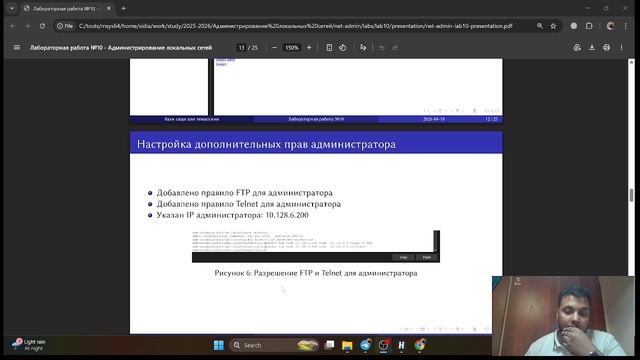Screen dimensions: 640x360
Task: Open File Explorer from the taskbar
Action: tap(347, 345)
